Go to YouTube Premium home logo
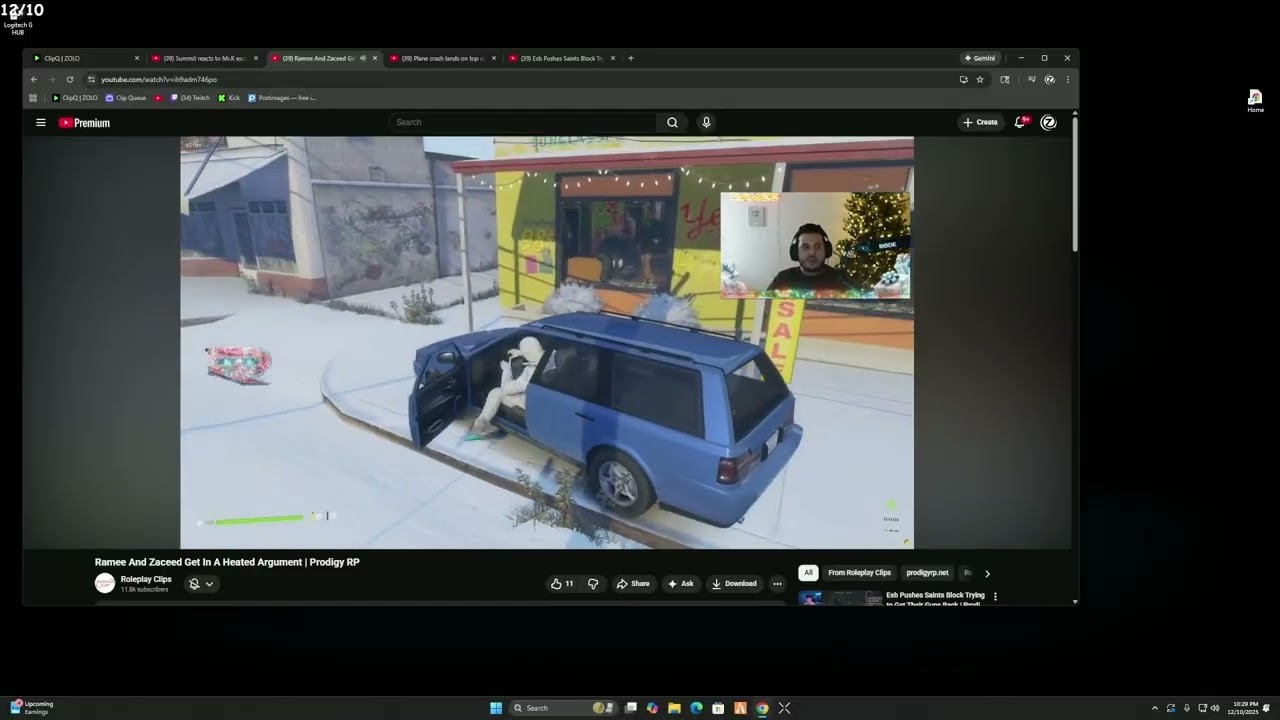The width and height of the screenshot is (1280, 720). point(84,123)
